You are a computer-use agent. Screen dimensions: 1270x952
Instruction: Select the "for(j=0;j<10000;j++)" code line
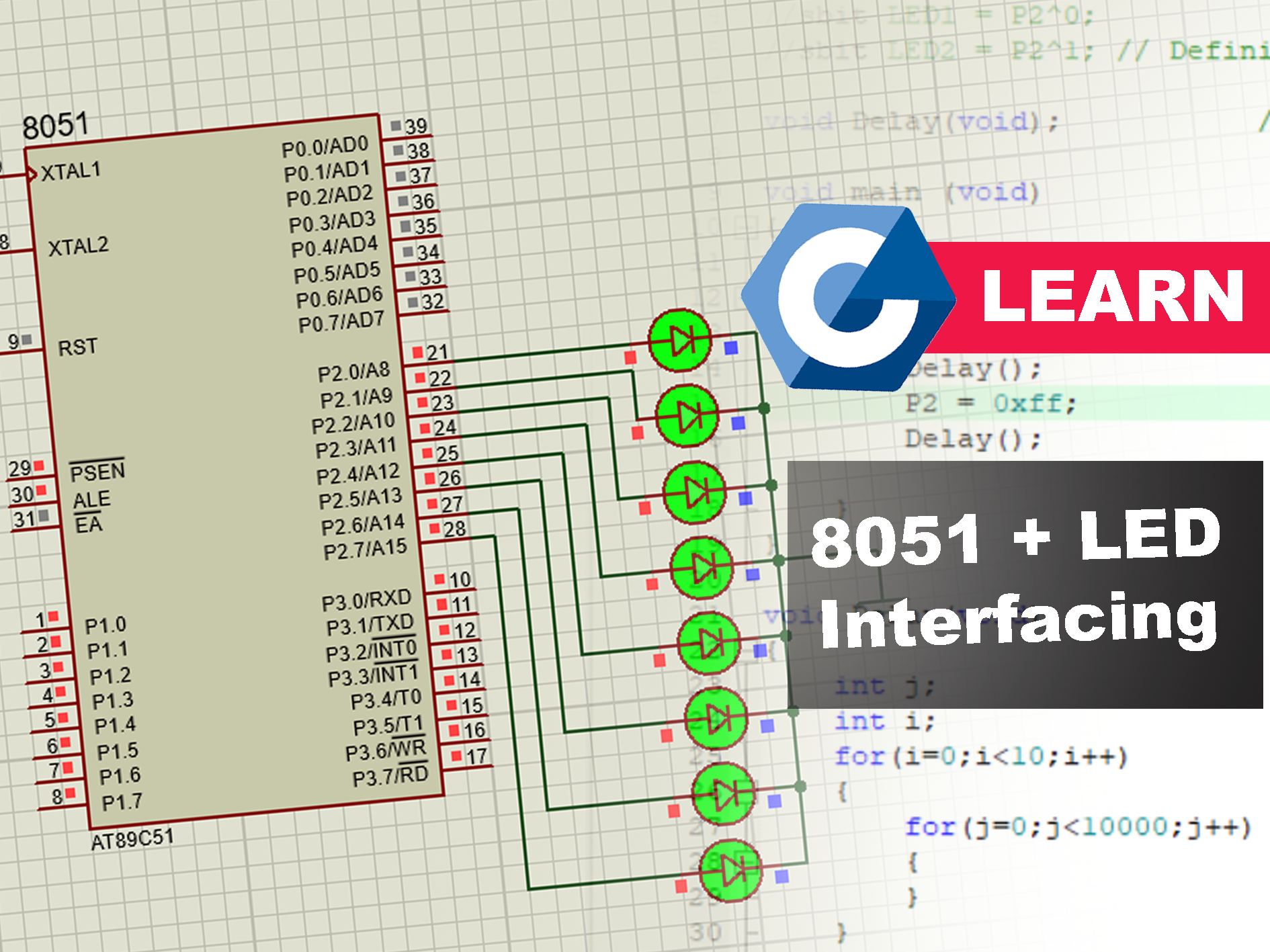[x=1078, y=826]
